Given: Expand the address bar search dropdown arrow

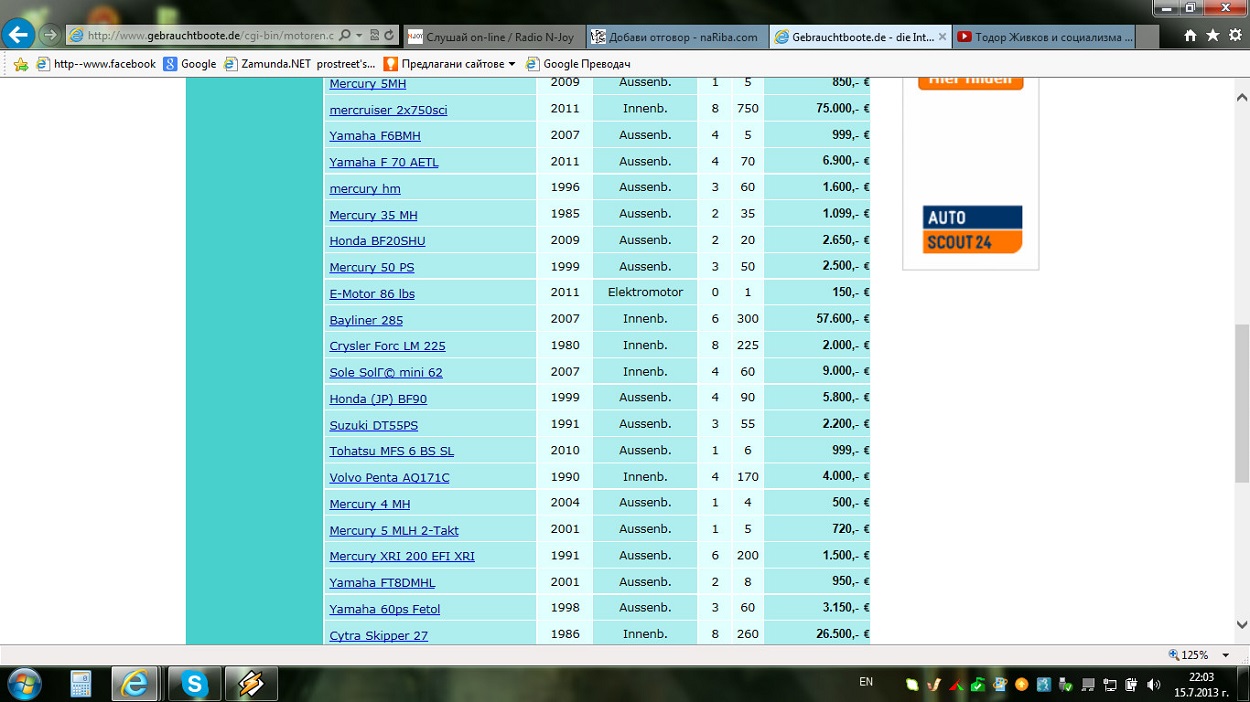Looking at the screenshot, I should coord(359,36).
